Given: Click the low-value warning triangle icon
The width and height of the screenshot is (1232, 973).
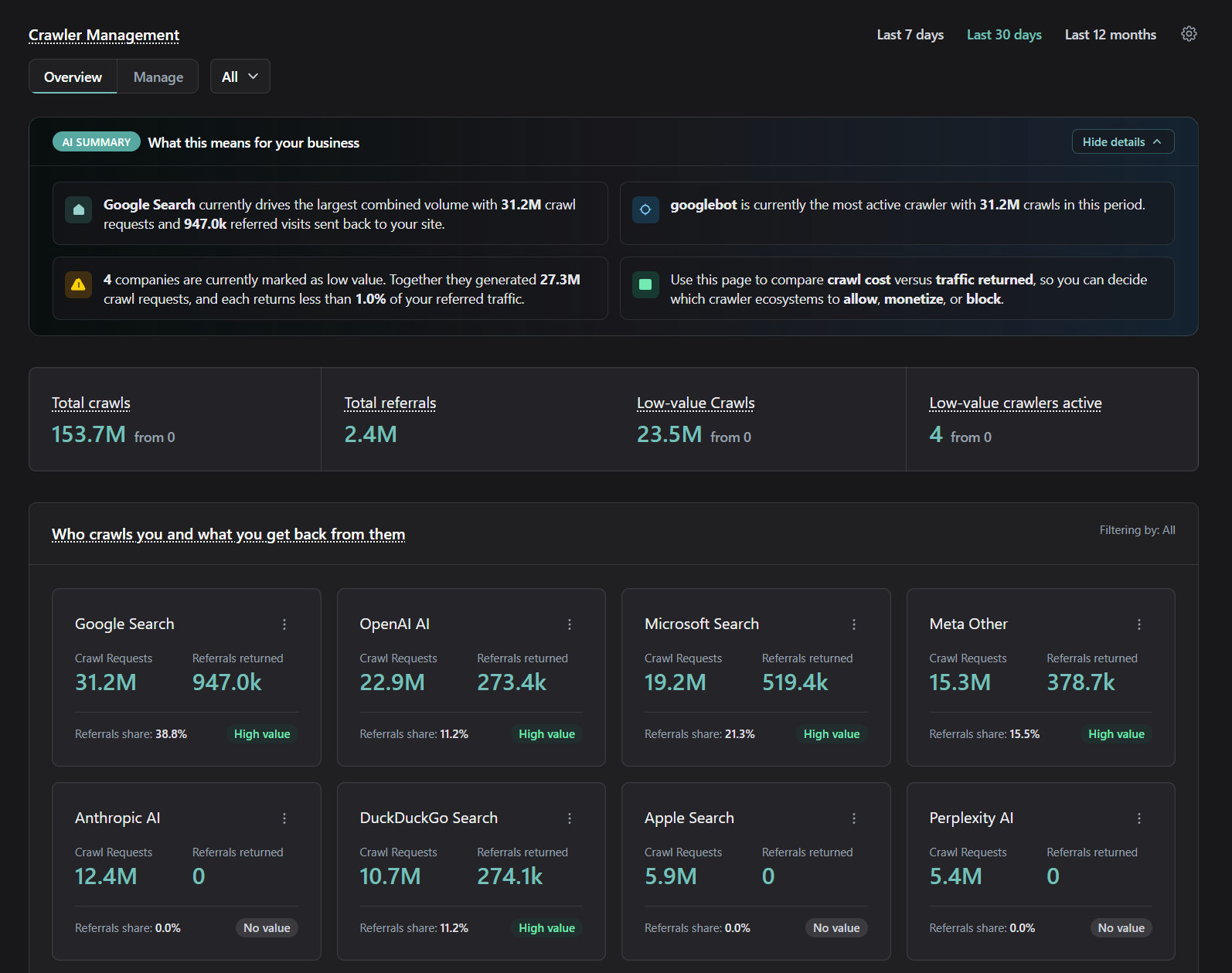Looking at the screenshot, I should pos(78,284).
